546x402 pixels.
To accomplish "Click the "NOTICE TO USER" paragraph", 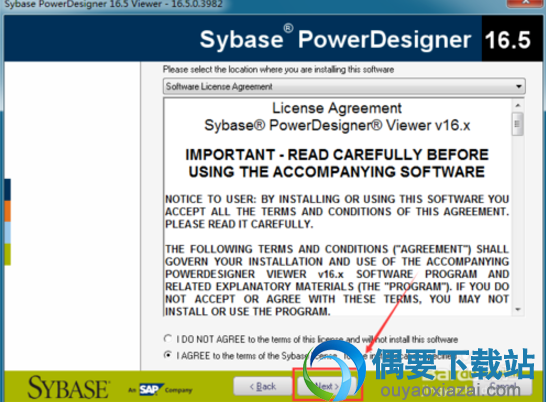I will coord(337,211).
